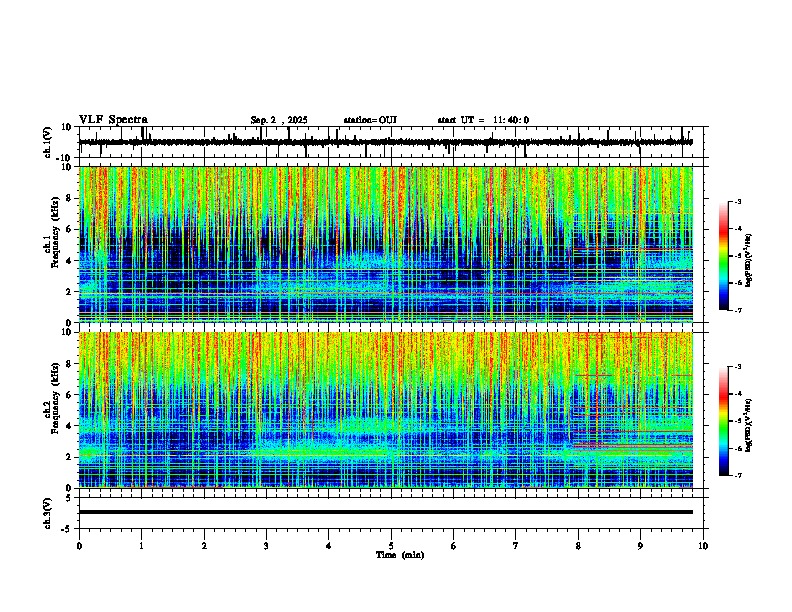This screenshot has width=792, height=612.
Task: Select the date text "Sep. 2 , 2025"
Action: (279, 120)
